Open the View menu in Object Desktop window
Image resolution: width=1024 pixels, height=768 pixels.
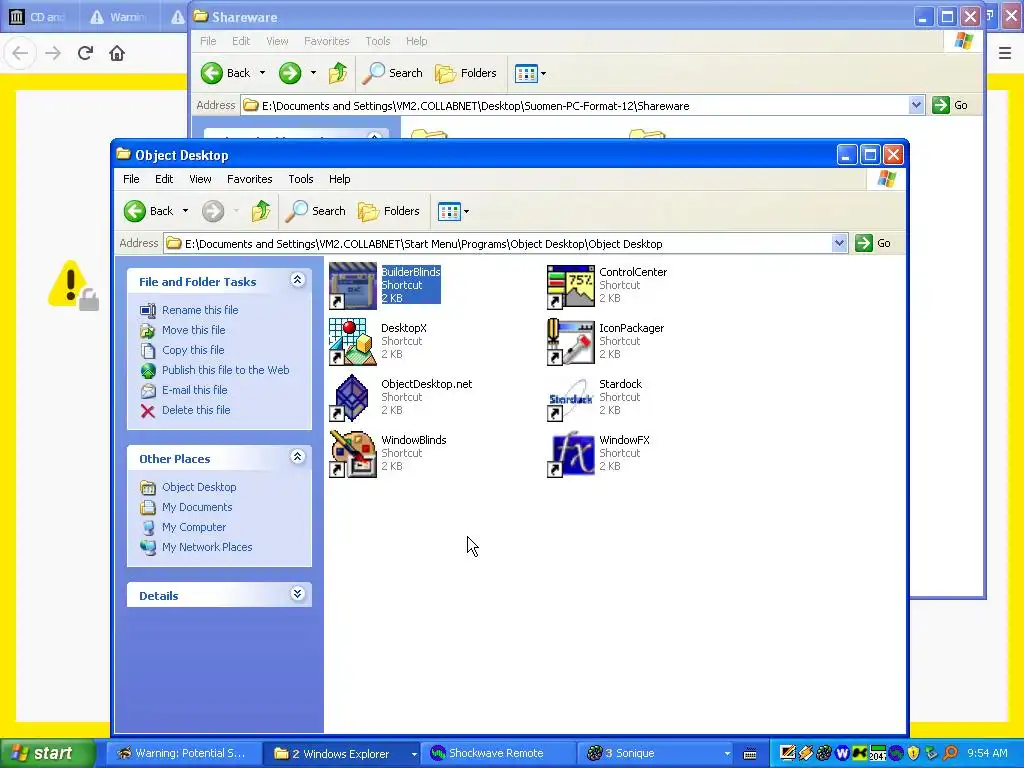point(200,179)
